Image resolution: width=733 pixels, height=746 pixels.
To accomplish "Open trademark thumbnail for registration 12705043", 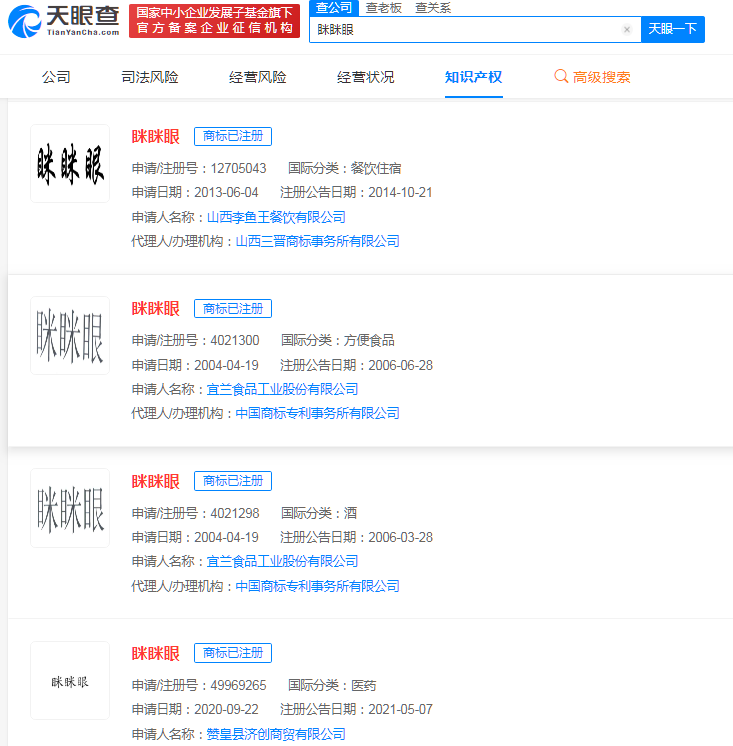I will pos(70,164).
